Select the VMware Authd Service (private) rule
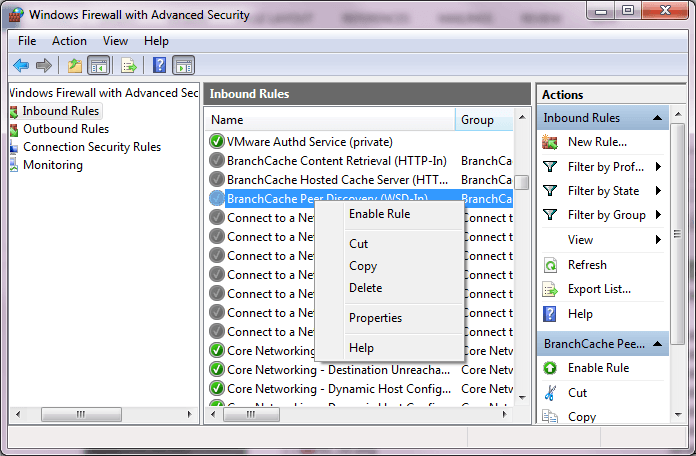 [310, 142]
